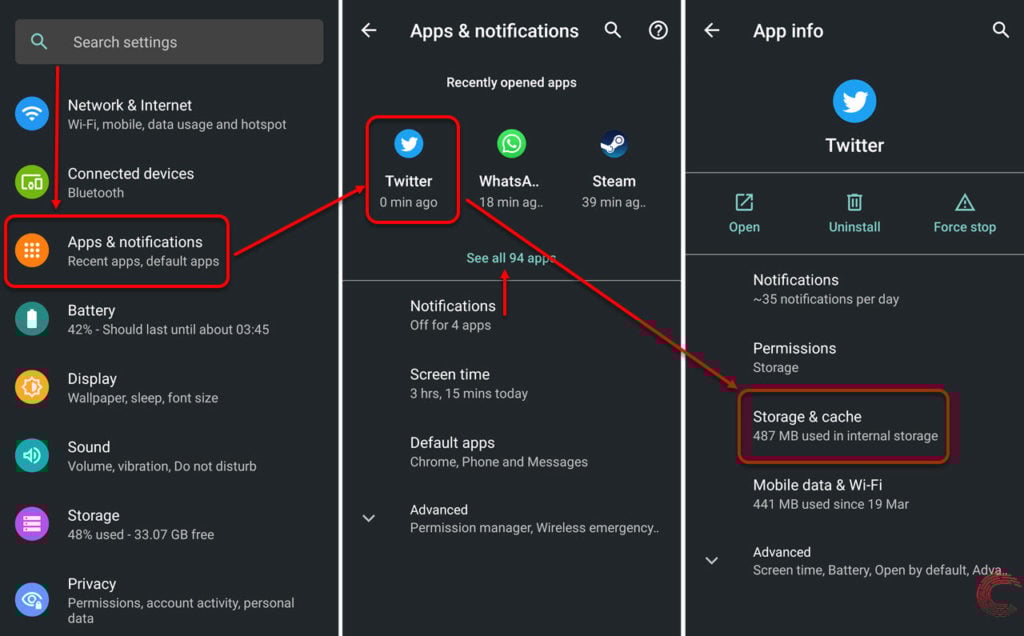Screen dimensions: 1024x636
Task: Open Screen time entry
Action: [x=512, y=383]
